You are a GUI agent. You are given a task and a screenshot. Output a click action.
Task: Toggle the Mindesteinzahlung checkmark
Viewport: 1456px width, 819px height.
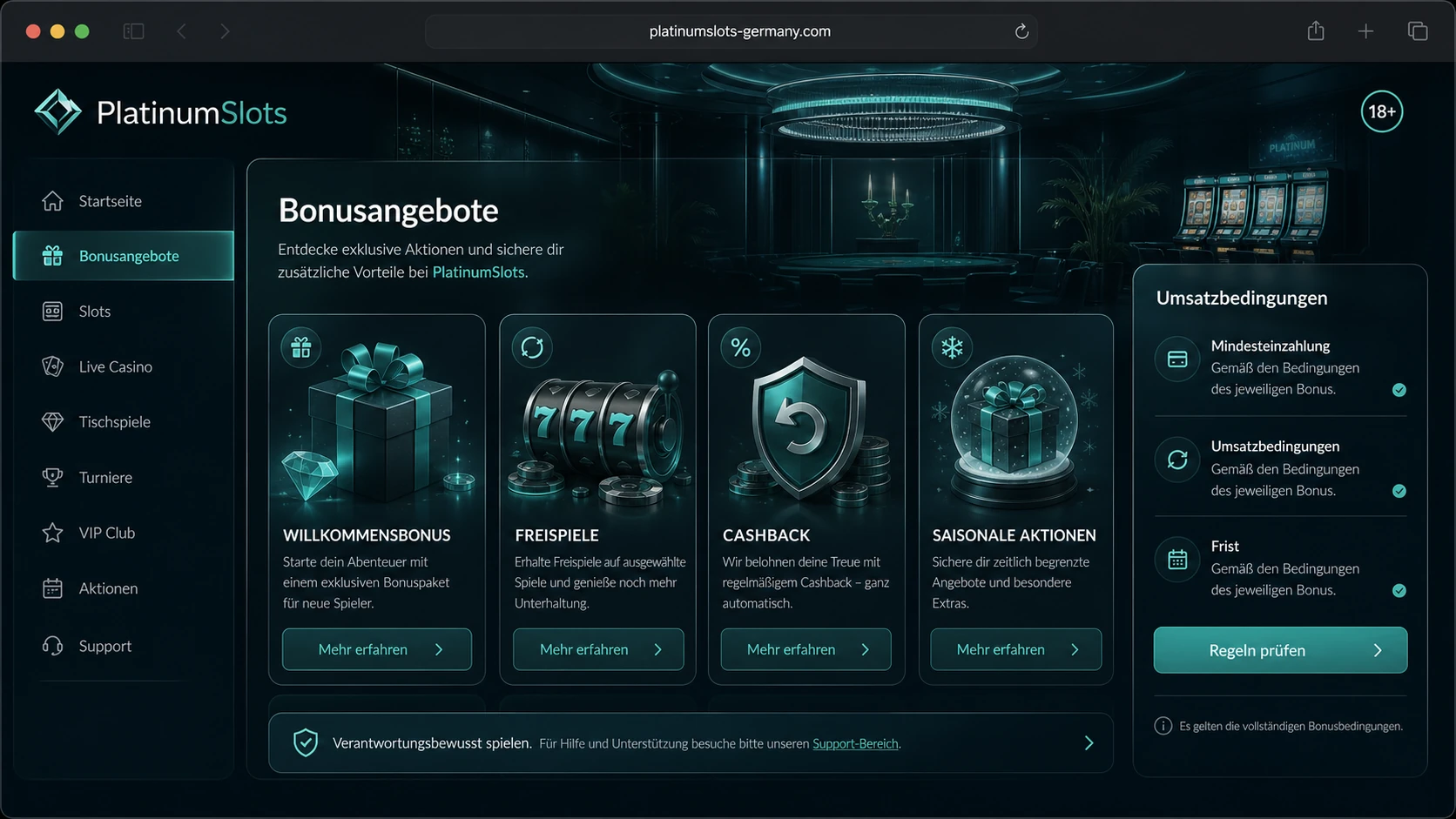[x=1399, y=390]
